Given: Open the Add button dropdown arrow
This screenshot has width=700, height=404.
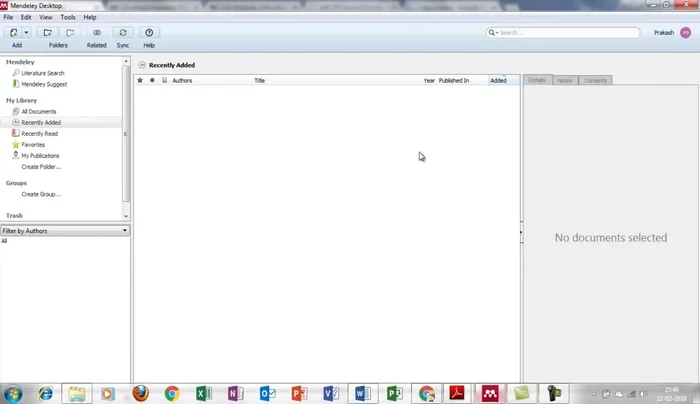Looking at the screenshot, I should [26, 33].
